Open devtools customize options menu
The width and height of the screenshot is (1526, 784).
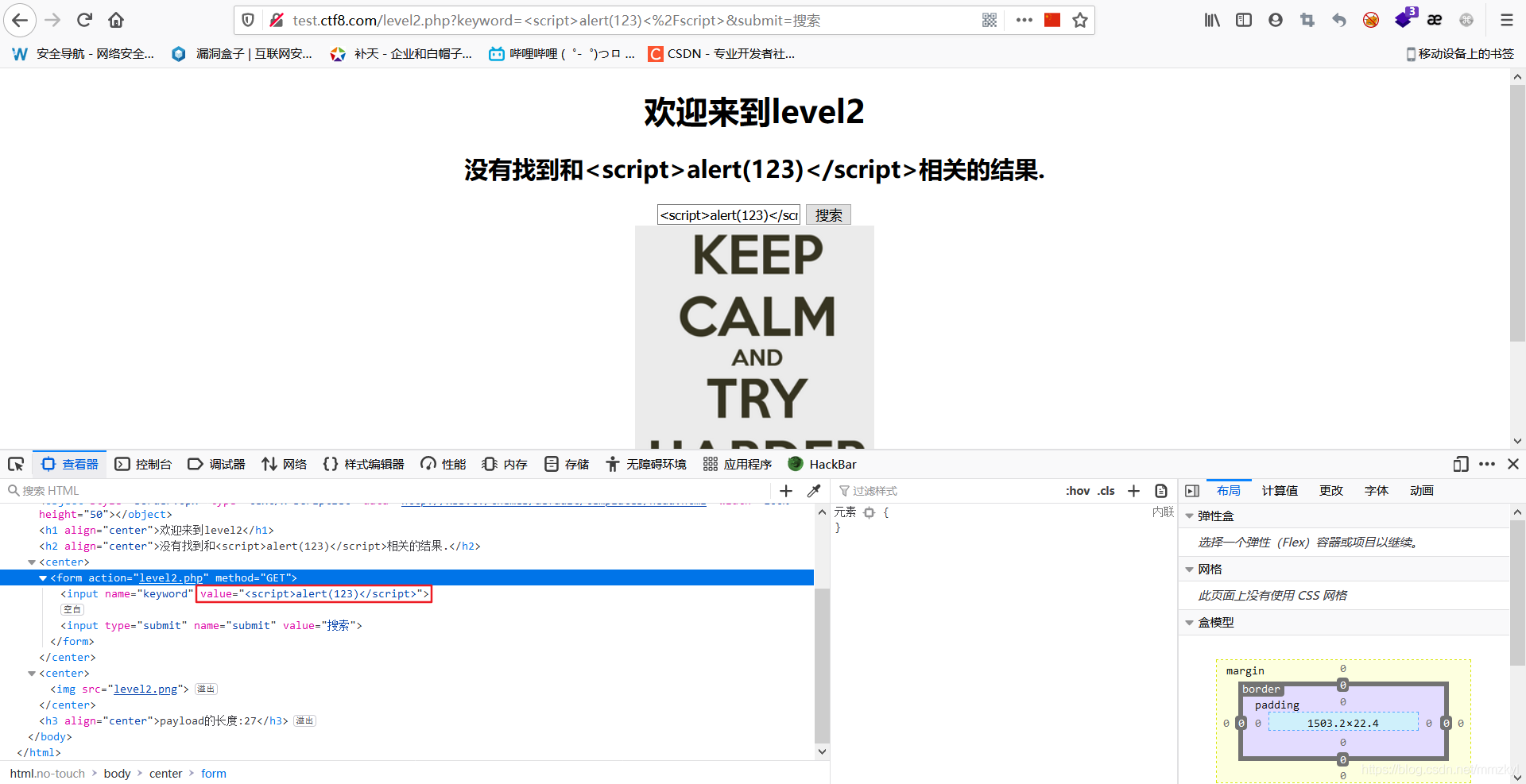(1487, 464)
